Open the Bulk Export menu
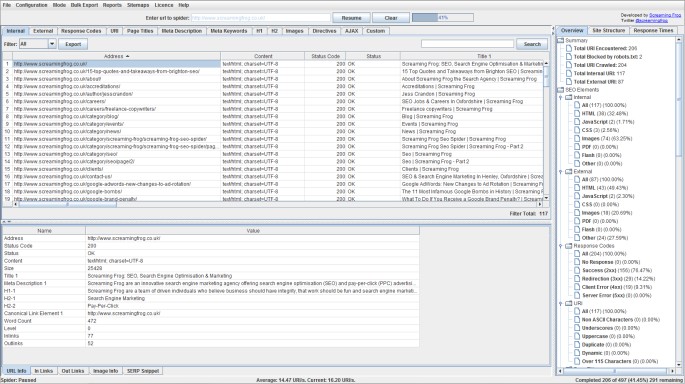 click(x=84, y=5)
